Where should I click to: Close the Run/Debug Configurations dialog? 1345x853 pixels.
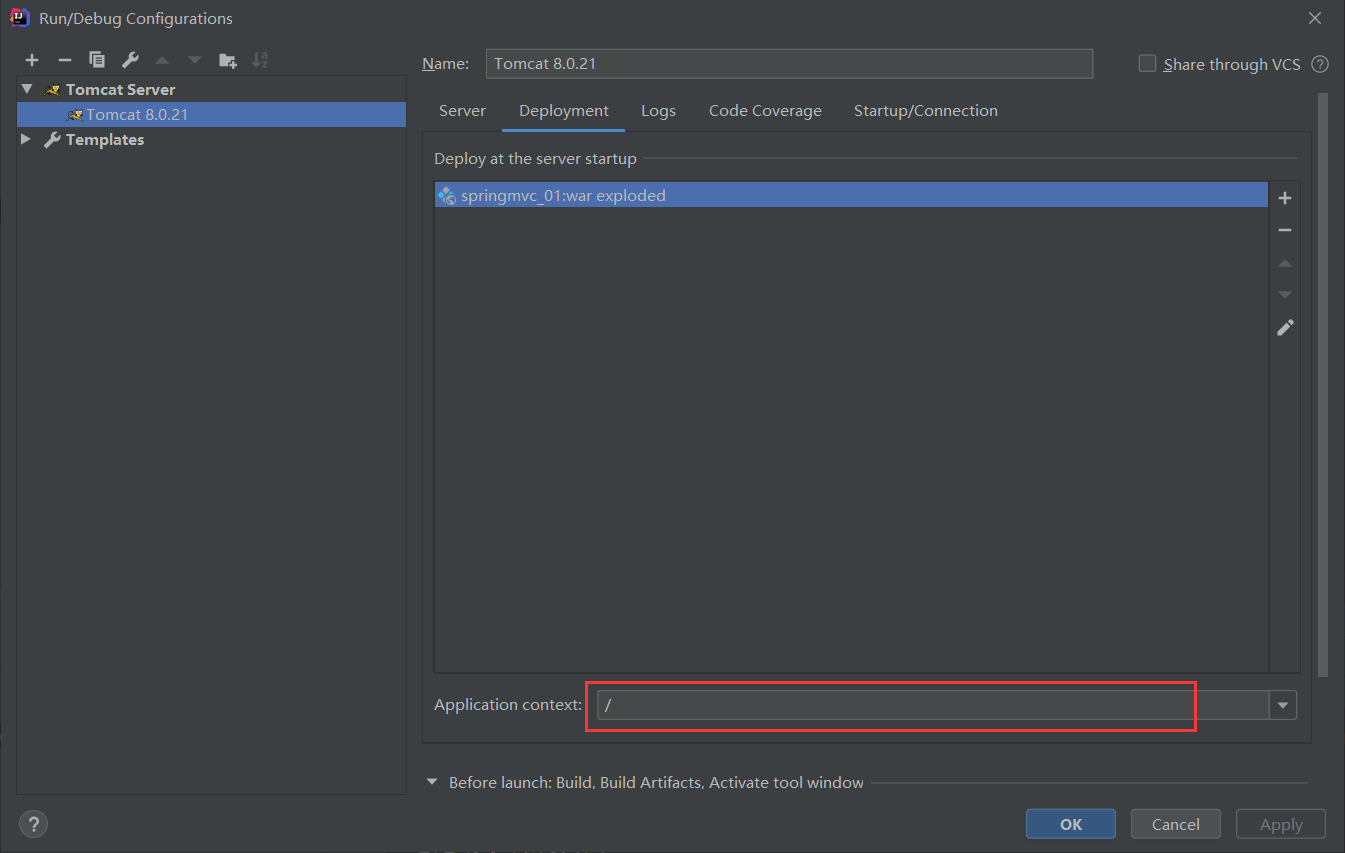pyautogui.click(x=1315, y=18)
